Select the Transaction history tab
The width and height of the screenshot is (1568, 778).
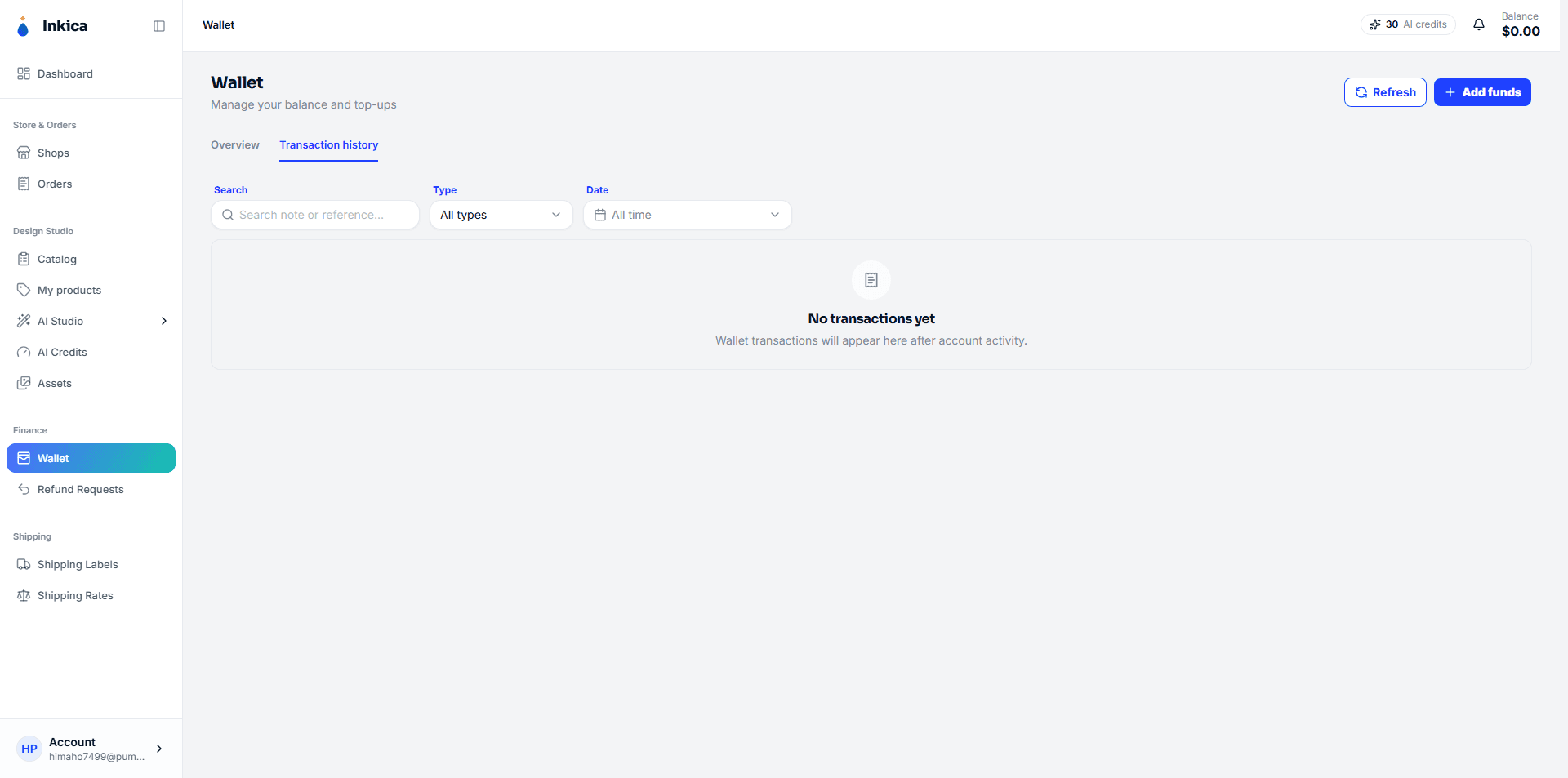(x=329, y=144)
